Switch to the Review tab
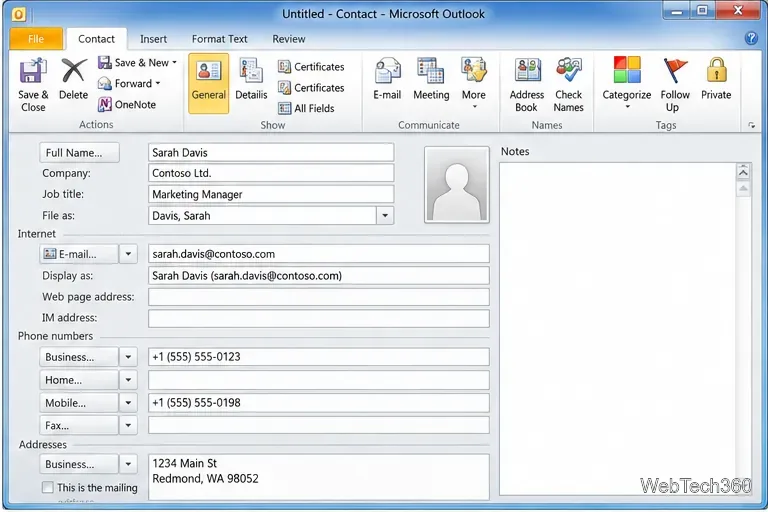 pos(289,39)
